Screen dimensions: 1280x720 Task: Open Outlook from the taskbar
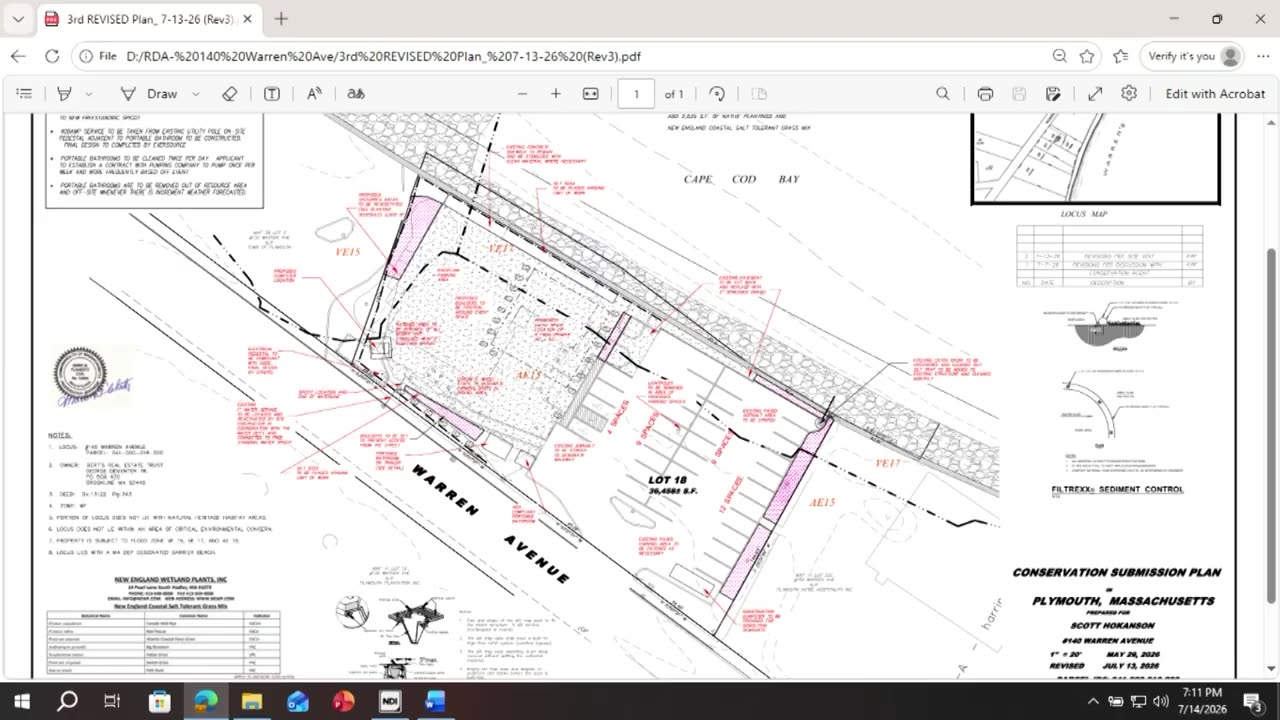tap(297, 701)
